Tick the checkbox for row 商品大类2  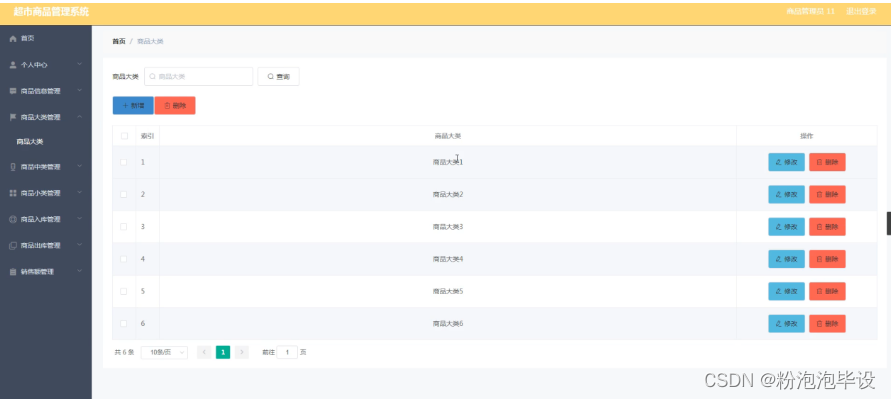point(124,194)
